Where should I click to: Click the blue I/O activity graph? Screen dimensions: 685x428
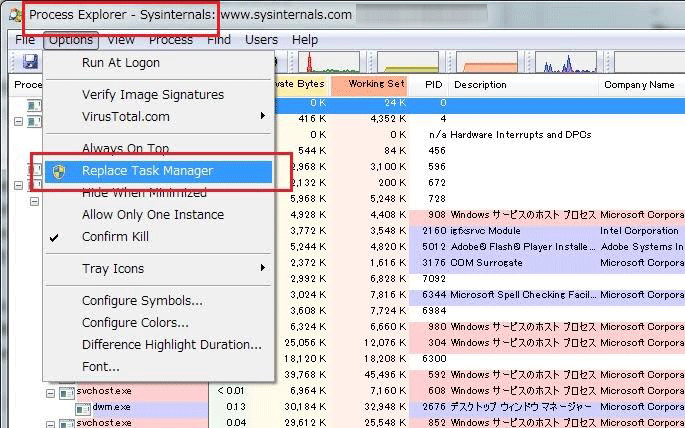pos(566,62)
